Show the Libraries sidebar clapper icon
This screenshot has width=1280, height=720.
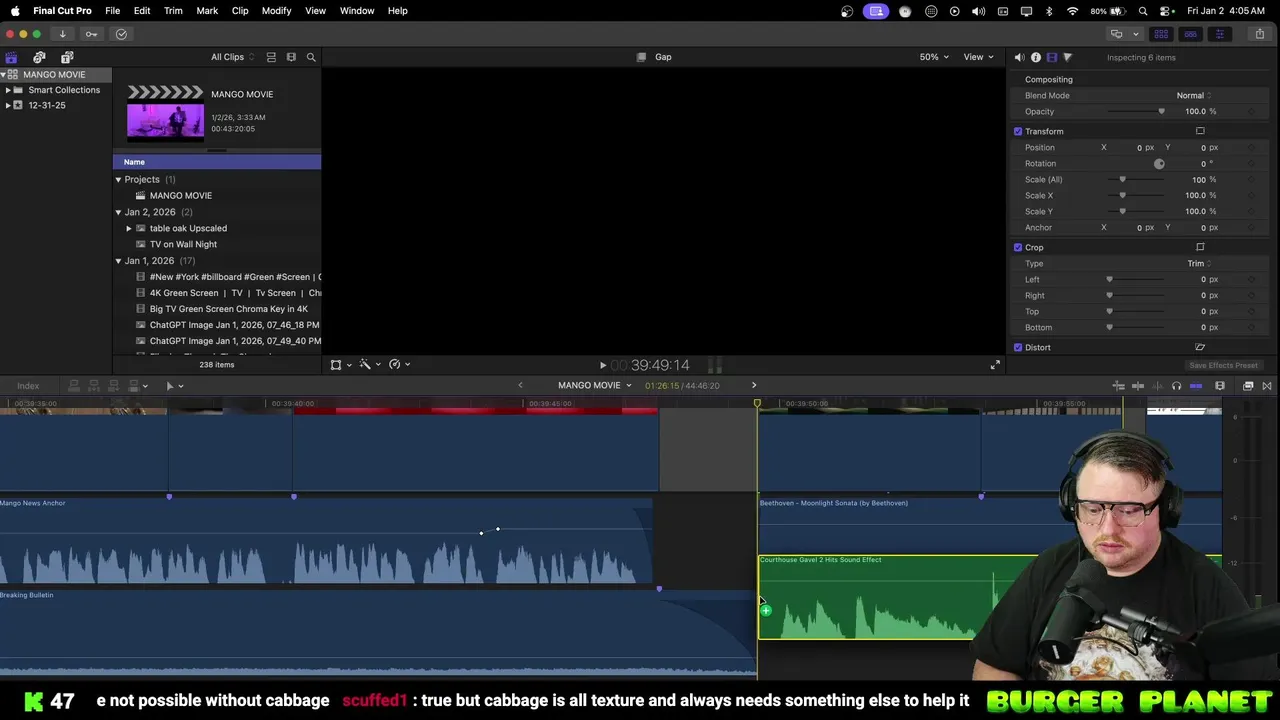click(x=11, y=57)
